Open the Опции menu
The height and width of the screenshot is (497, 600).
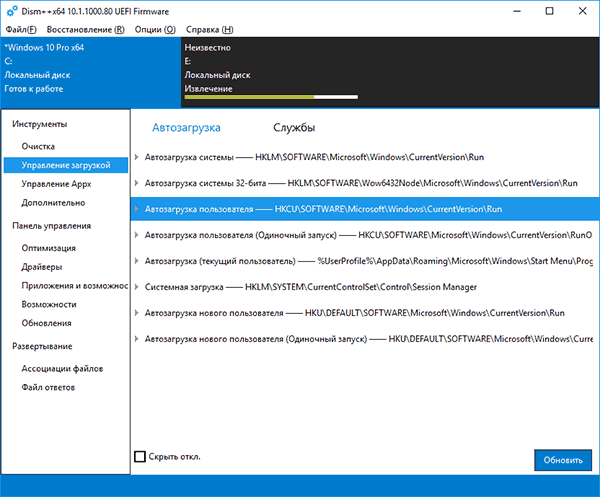coord(155,29)
